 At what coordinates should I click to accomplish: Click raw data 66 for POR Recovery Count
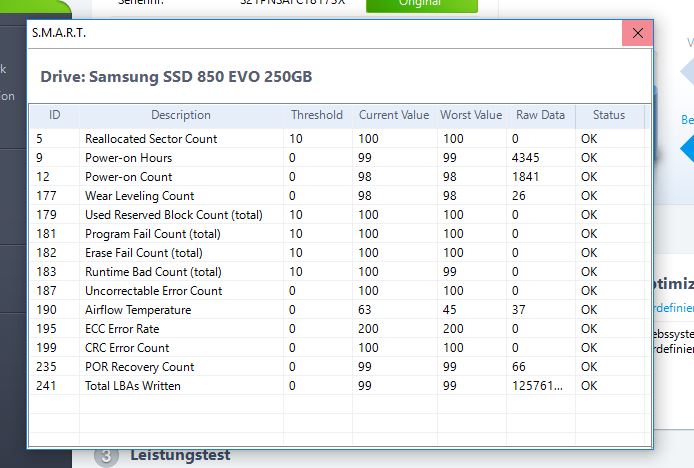519,367
